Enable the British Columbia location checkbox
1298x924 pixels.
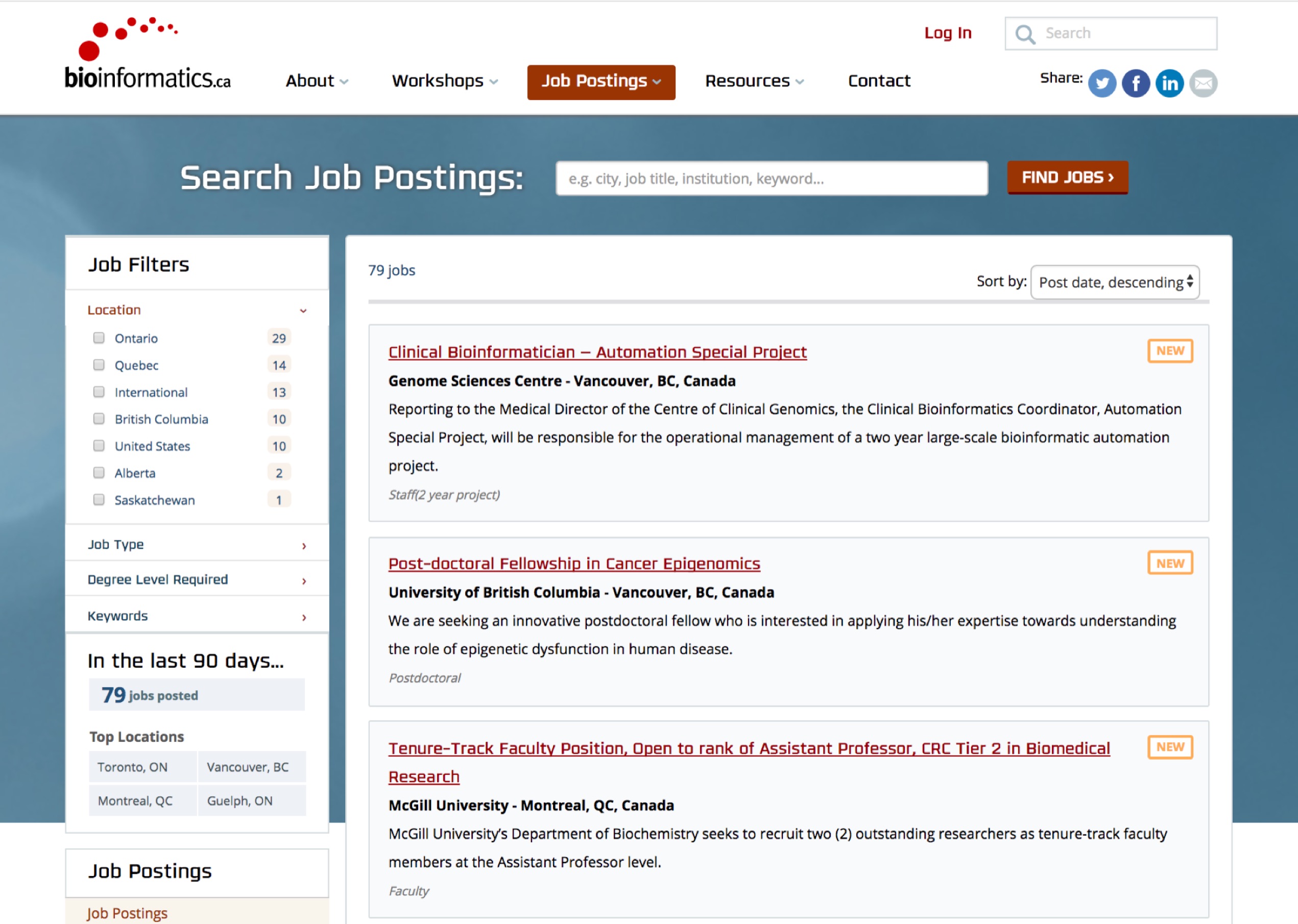[99, 419]
